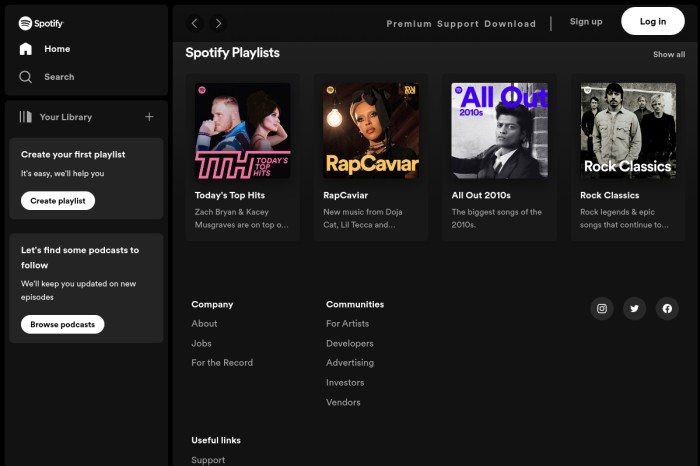700x466 pixels.
Task: Open Spotify's Twitter page icon
Action: pos(634,308)
